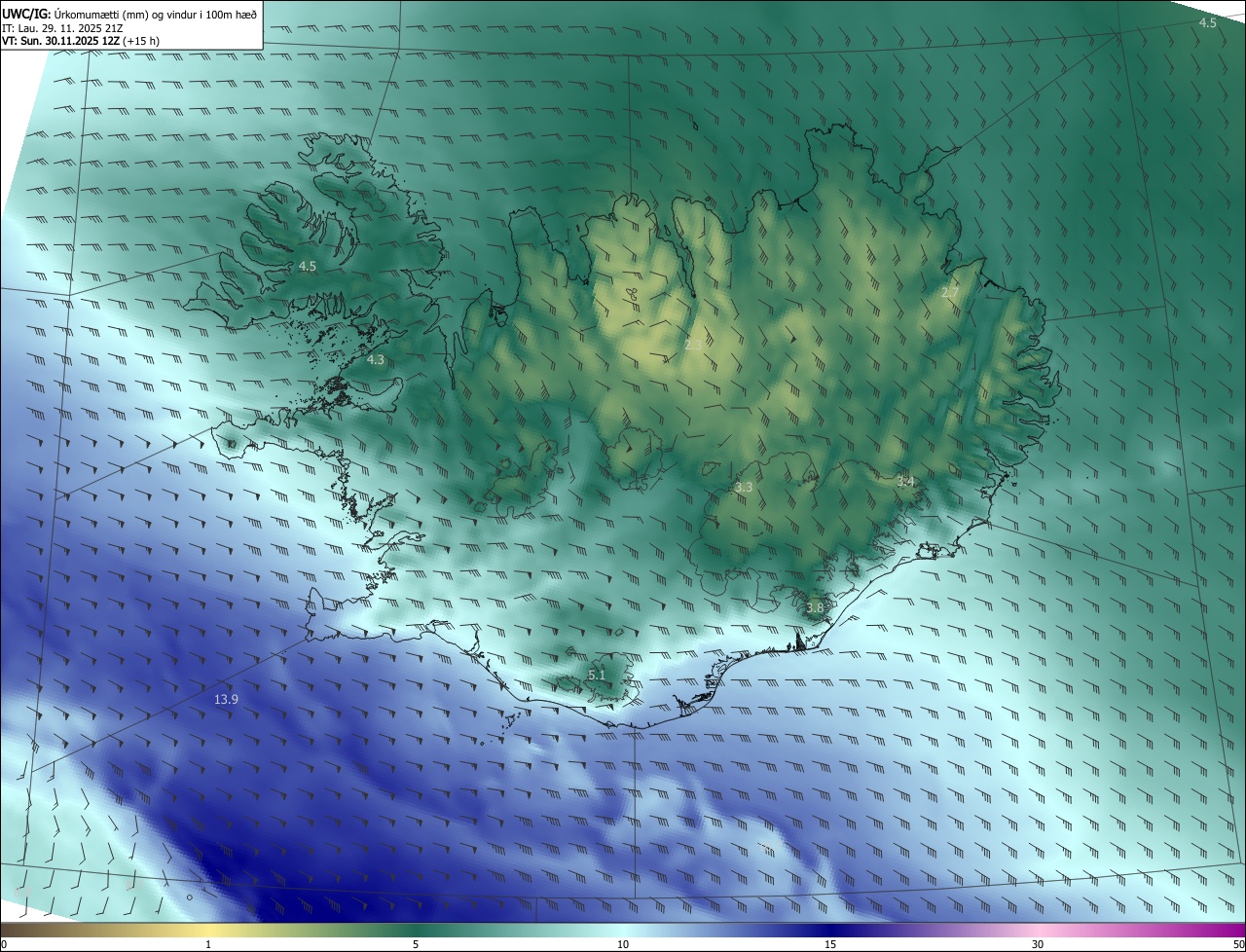Click the 5.1 value label on the map

pyautogui.click(x=597, y=675)
